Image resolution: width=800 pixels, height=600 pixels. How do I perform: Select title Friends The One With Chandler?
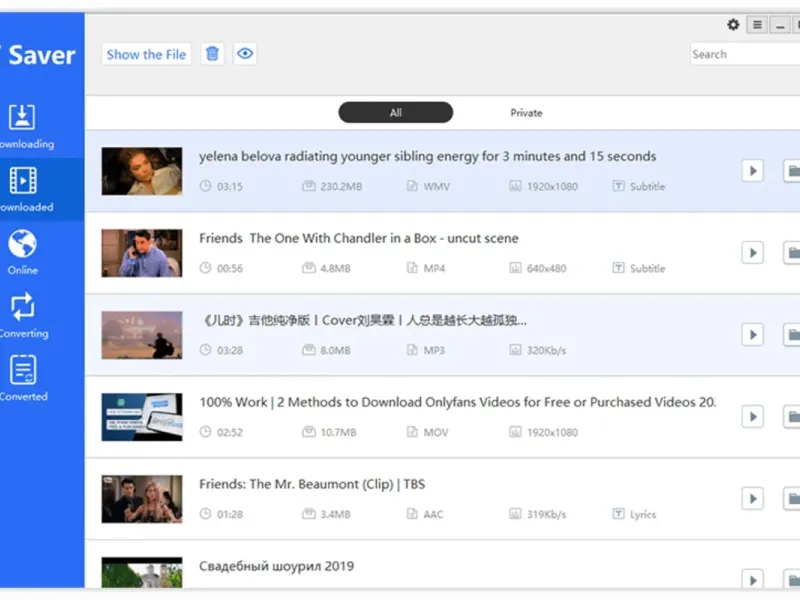[x=359, y=238]
